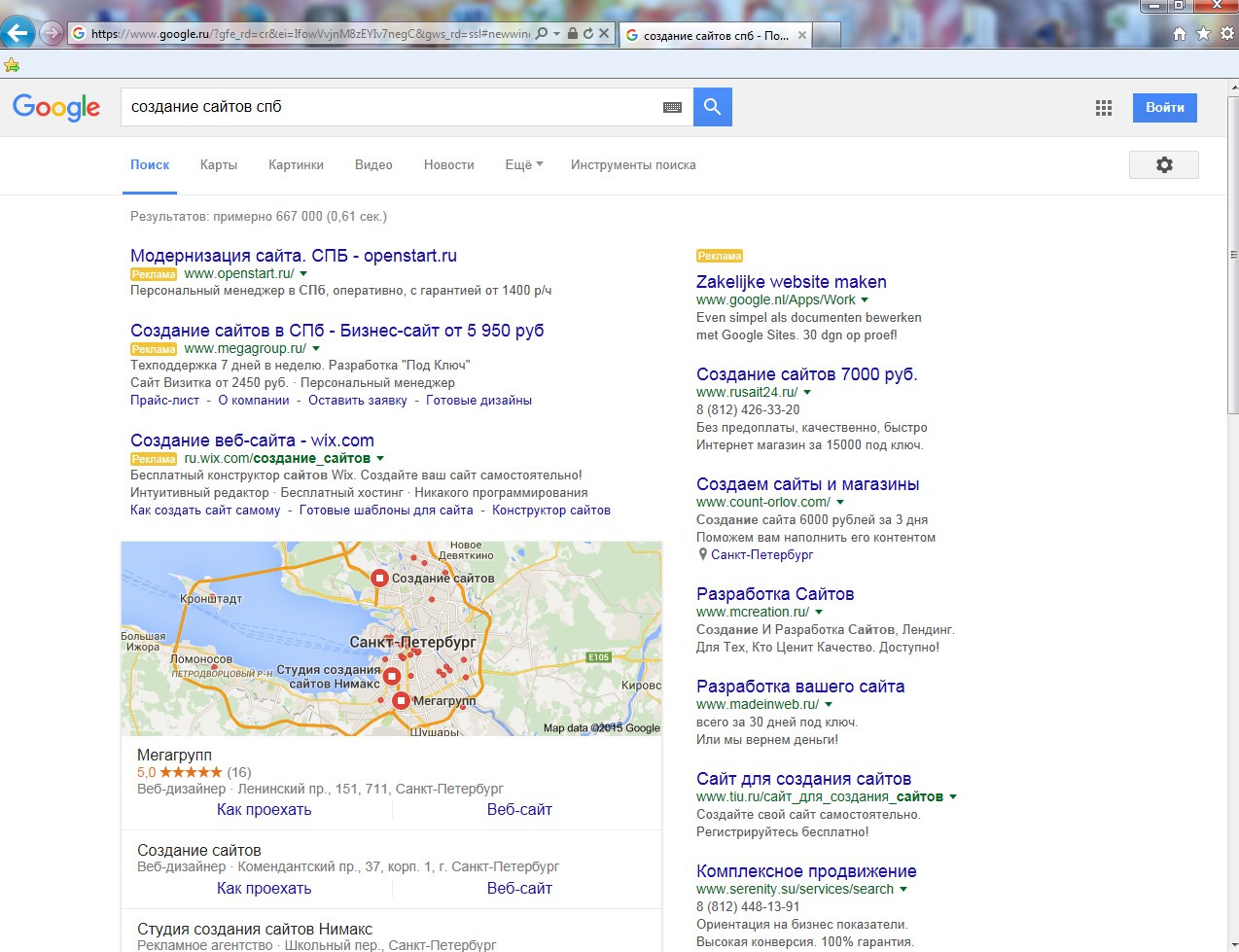This screenshot has height=952, width=1239.
Task: Click Как проехать under Мегагрупп
Action: tap(264, 810)
